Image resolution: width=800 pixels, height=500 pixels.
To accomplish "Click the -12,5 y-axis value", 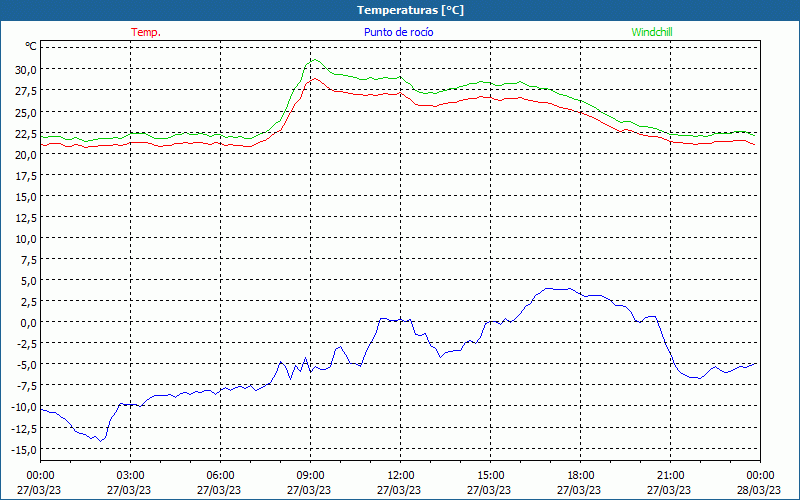I will [23, 429].
